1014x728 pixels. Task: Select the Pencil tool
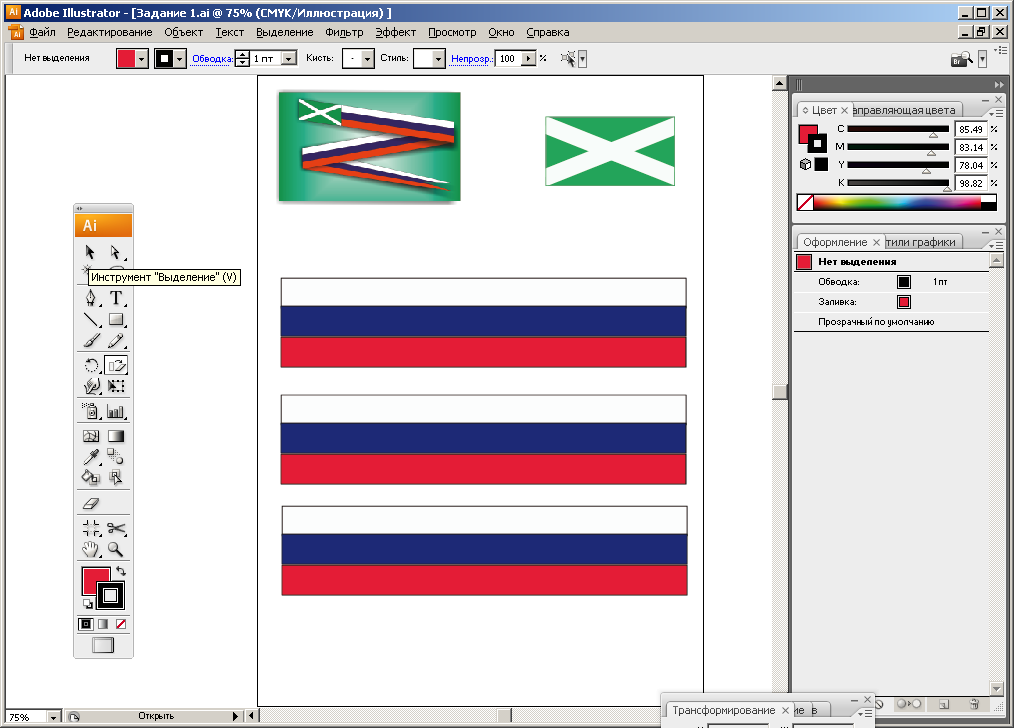coord(116,340)
